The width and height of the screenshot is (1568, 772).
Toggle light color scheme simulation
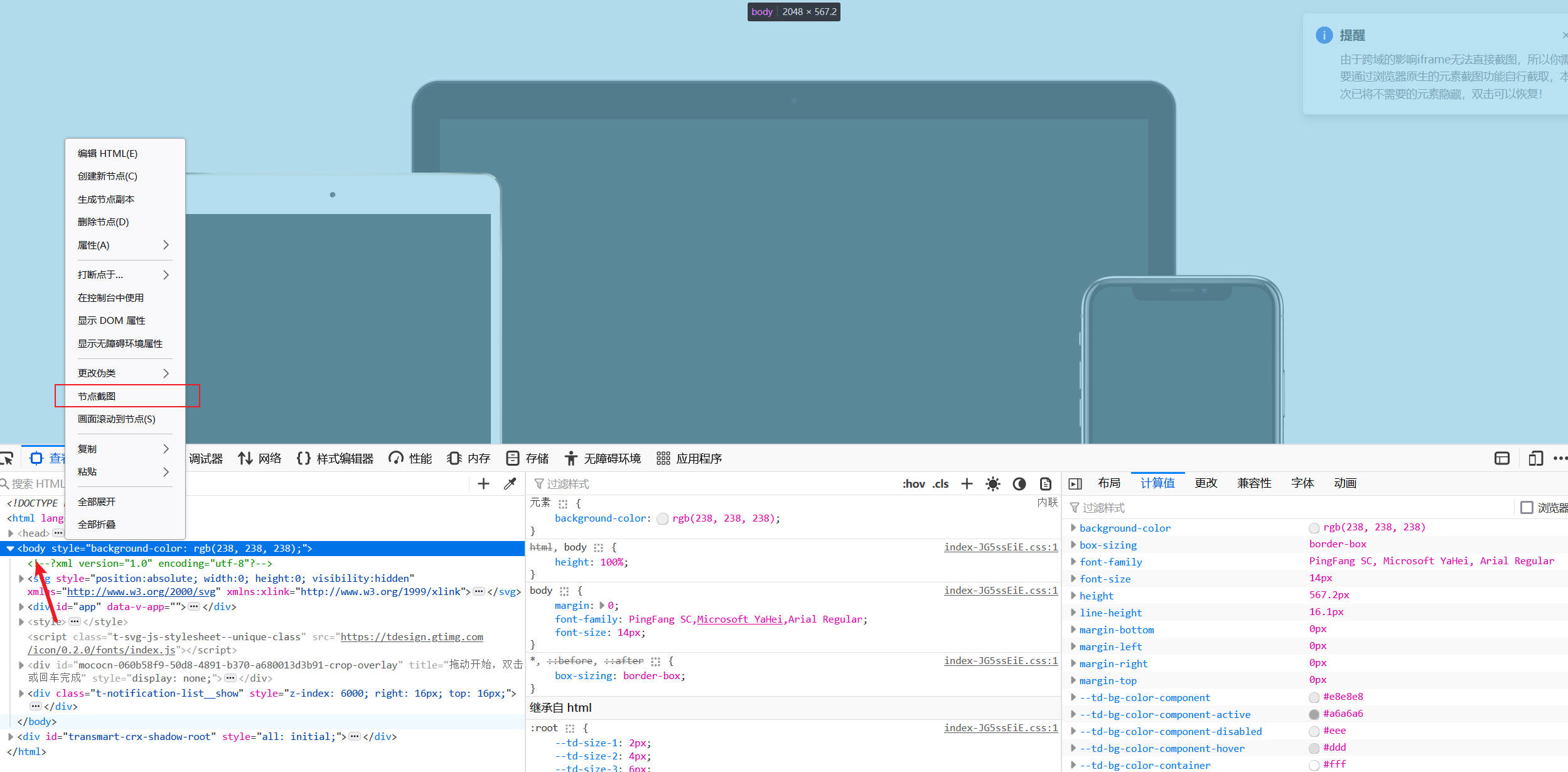pos(993,484)
